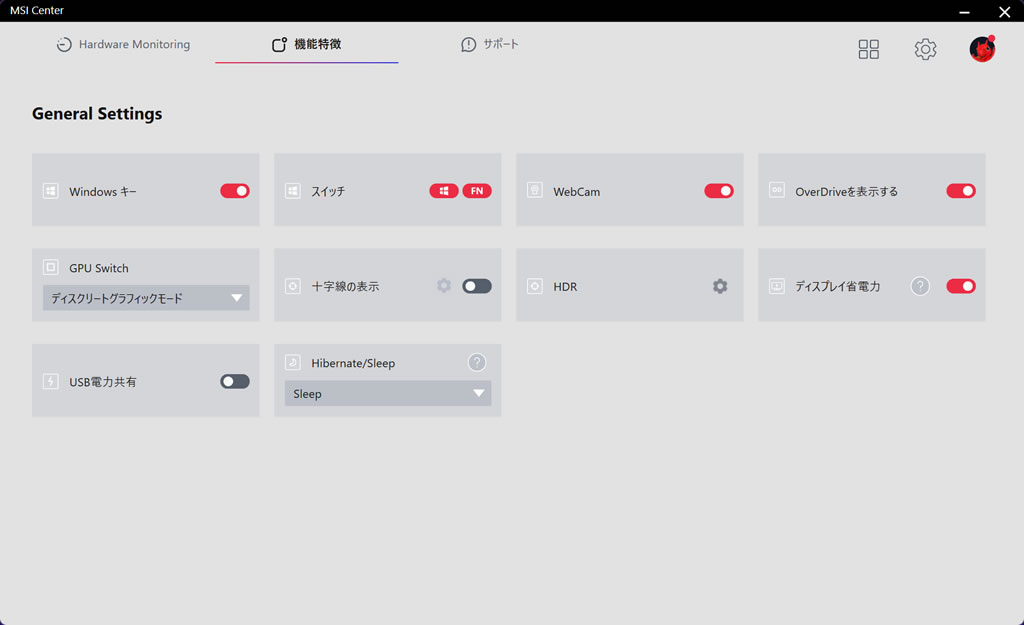1024x625 pixels.
Task: Click the HDR card icon
Action: 535,286
